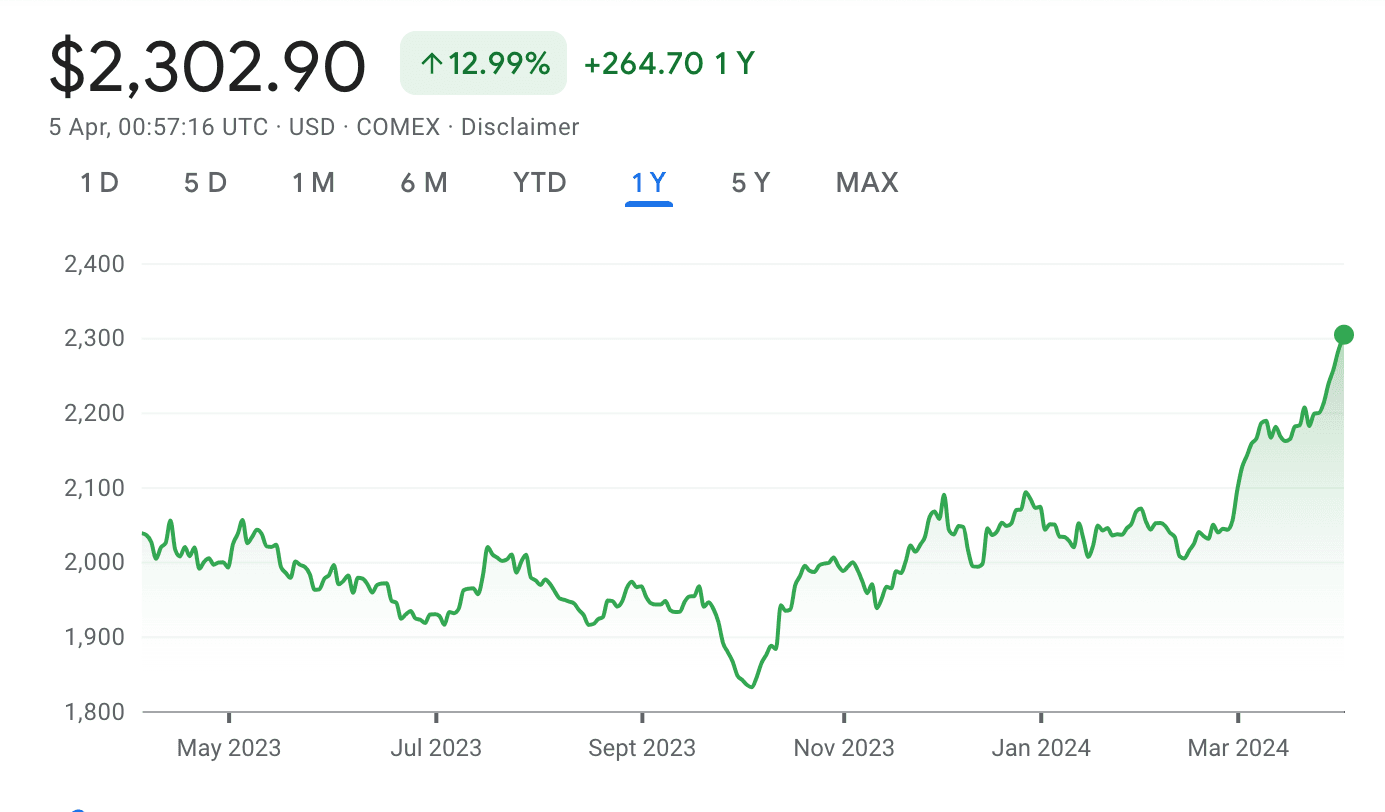Open the Disclaimer link
Screen dimensions: 1385x812
[520, 127]
